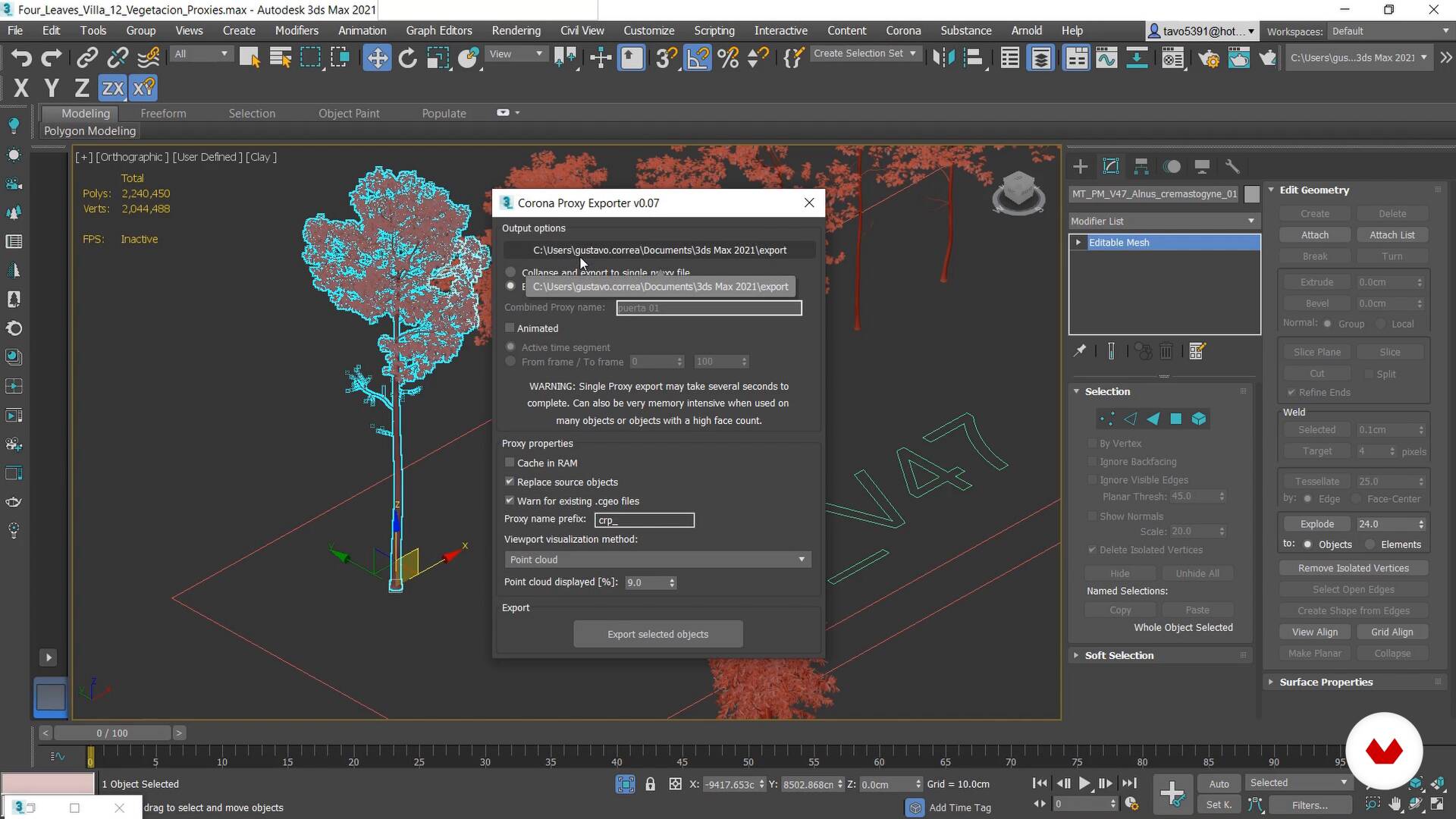Open the Modify command panel tab

pos(1111,166)
